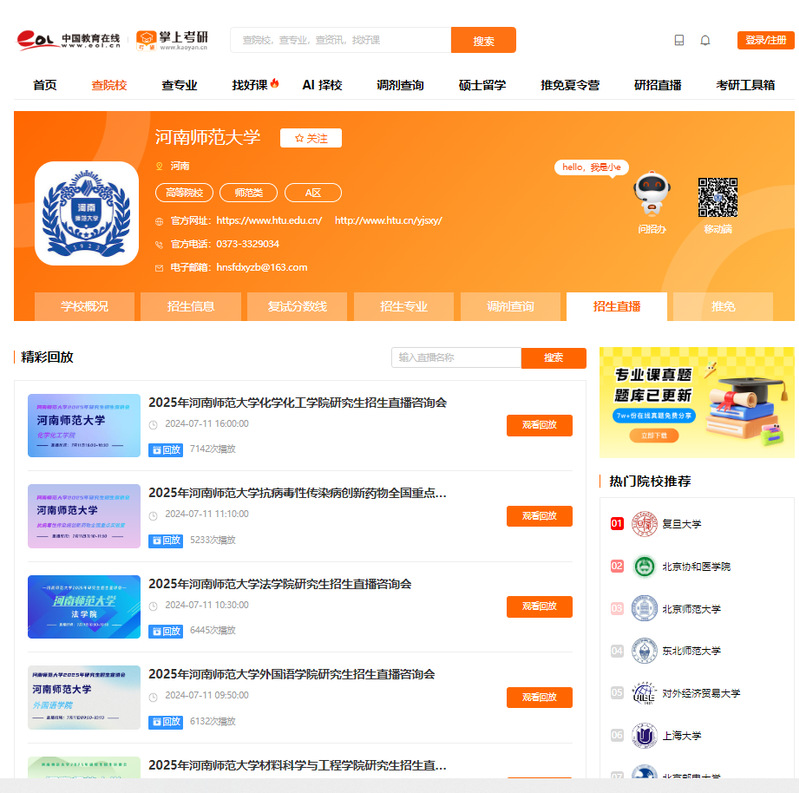Open the mobile device icon in header
Viewport: 799px width, 793px height.
click(680, 40)
